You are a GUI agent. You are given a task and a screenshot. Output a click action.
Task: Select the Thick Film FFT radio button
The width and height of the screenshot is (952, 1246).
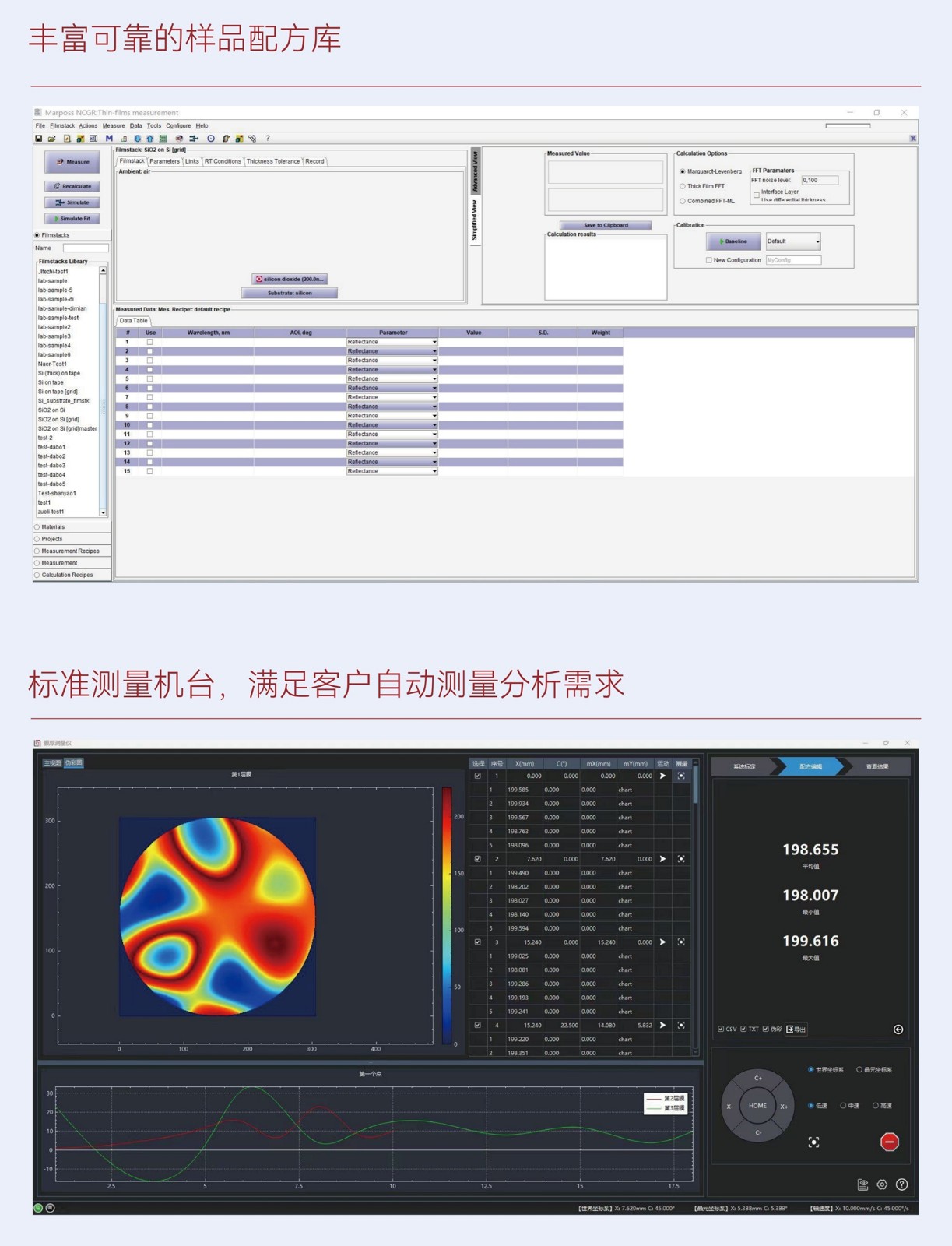683,186
